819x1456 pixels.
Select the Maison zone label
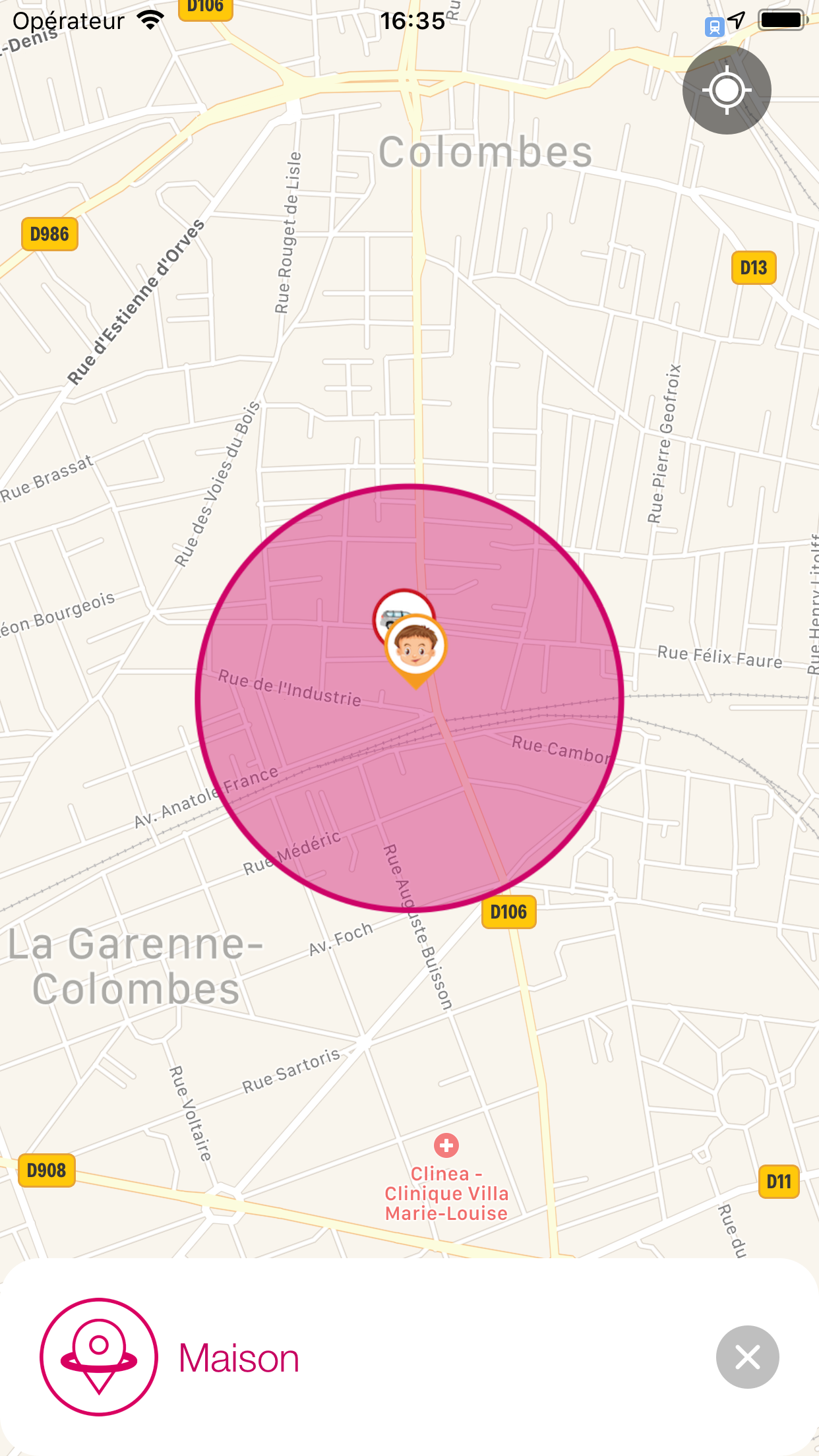tap(239, 1358)
